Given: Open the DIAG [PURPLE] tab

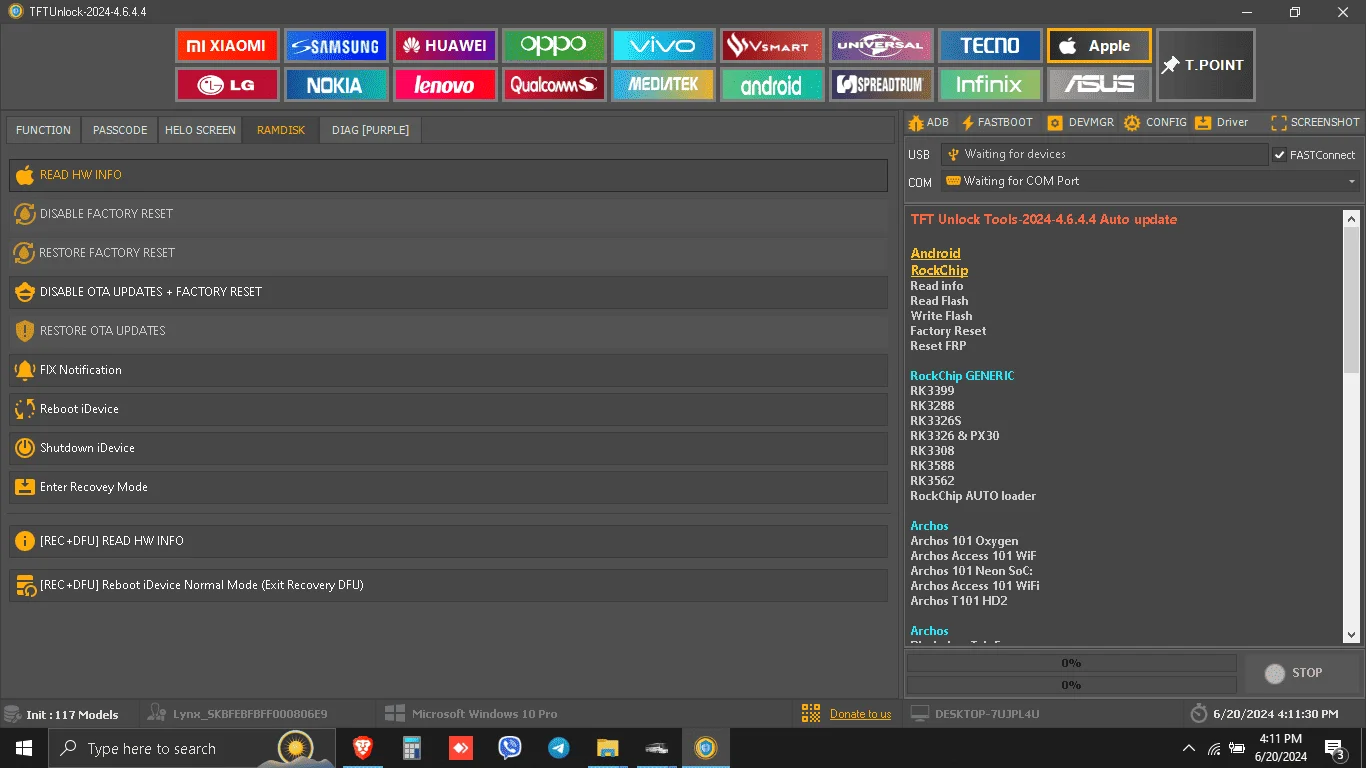Looking at the screenshot, I should pyautogui.click(x=370, y=130).
